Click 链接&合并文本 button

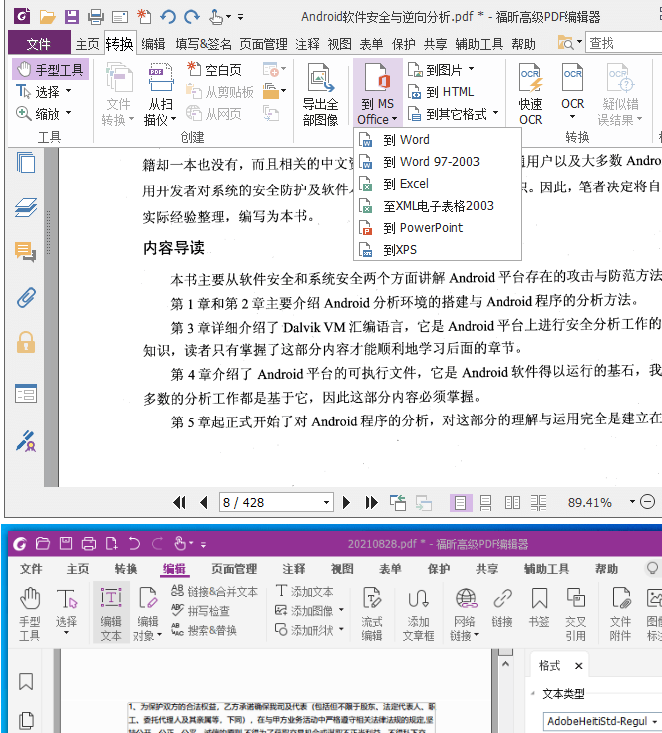point(215,591)
